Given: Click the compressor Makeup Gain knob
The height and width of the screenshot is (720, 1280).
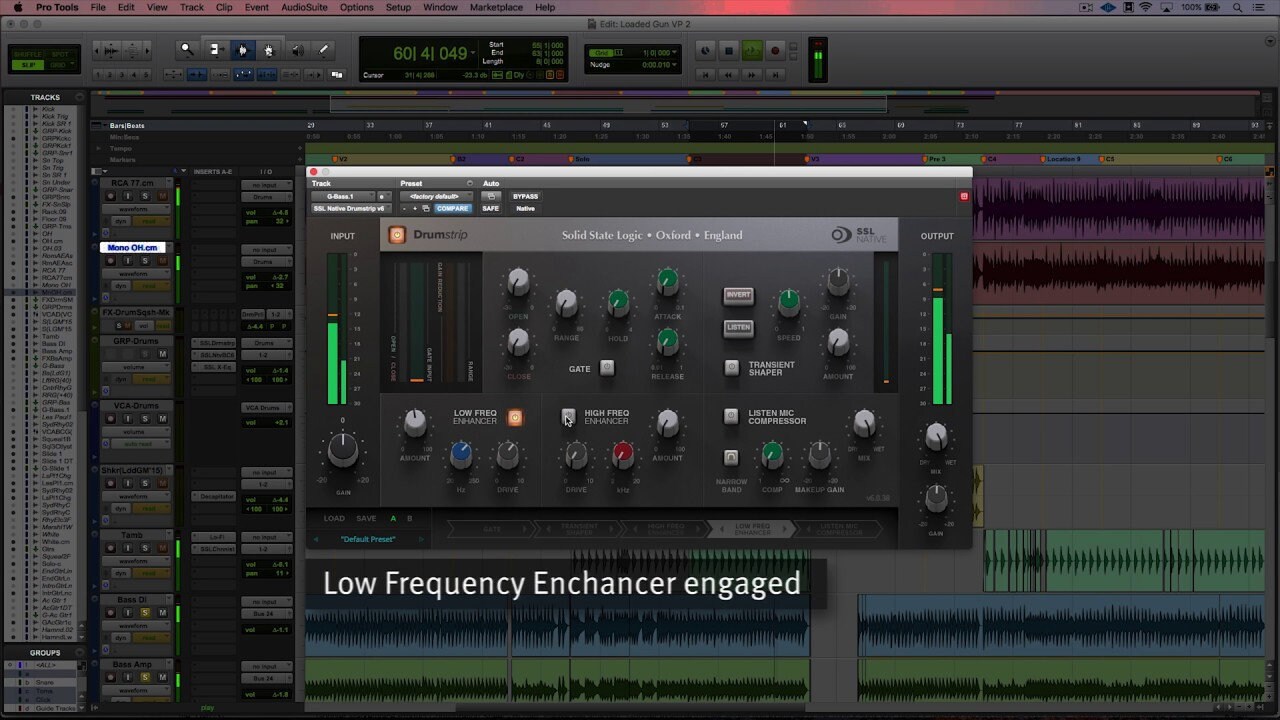Looking at the screenshot, I should pos(819,456).
